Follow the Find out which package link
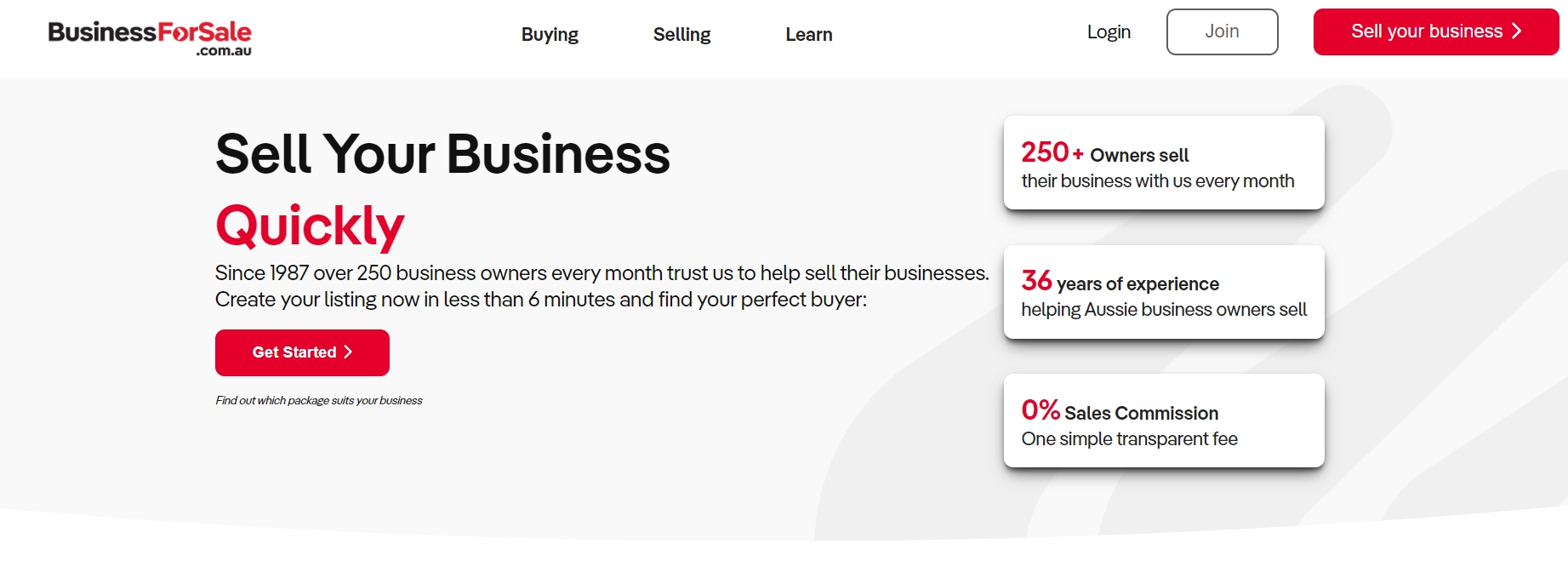1568x561 pixels. click(318, 401)
